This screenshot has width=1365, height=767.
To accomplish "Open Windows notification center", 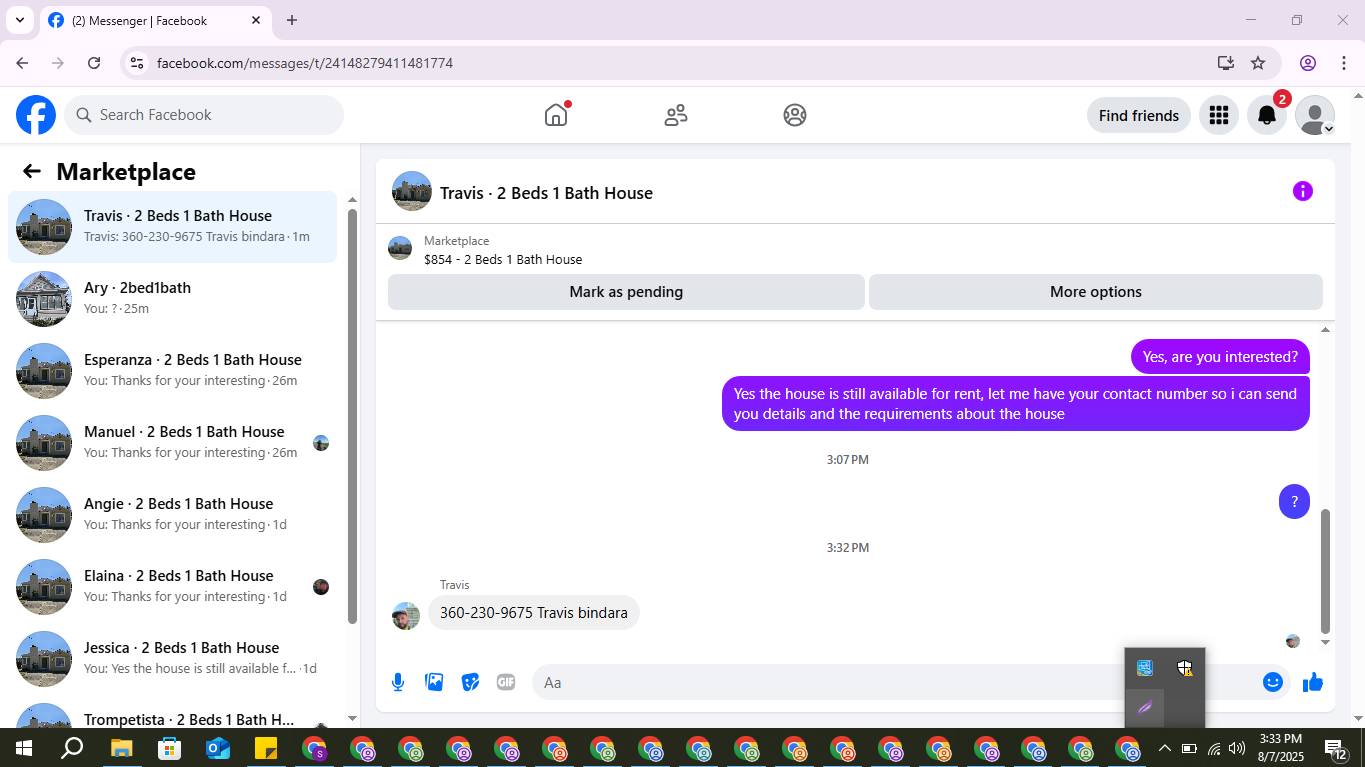I will coord(1336,748).
